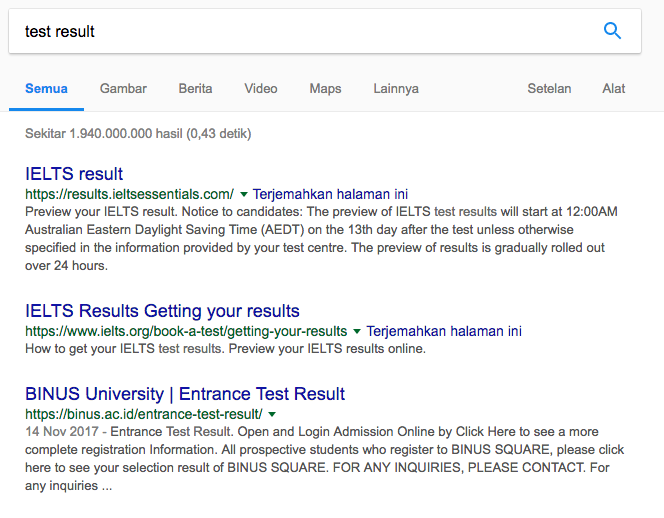Translate the ielts.org page via Terjemahkan link
Screen dimensions: 664x518
coord(444,331)
